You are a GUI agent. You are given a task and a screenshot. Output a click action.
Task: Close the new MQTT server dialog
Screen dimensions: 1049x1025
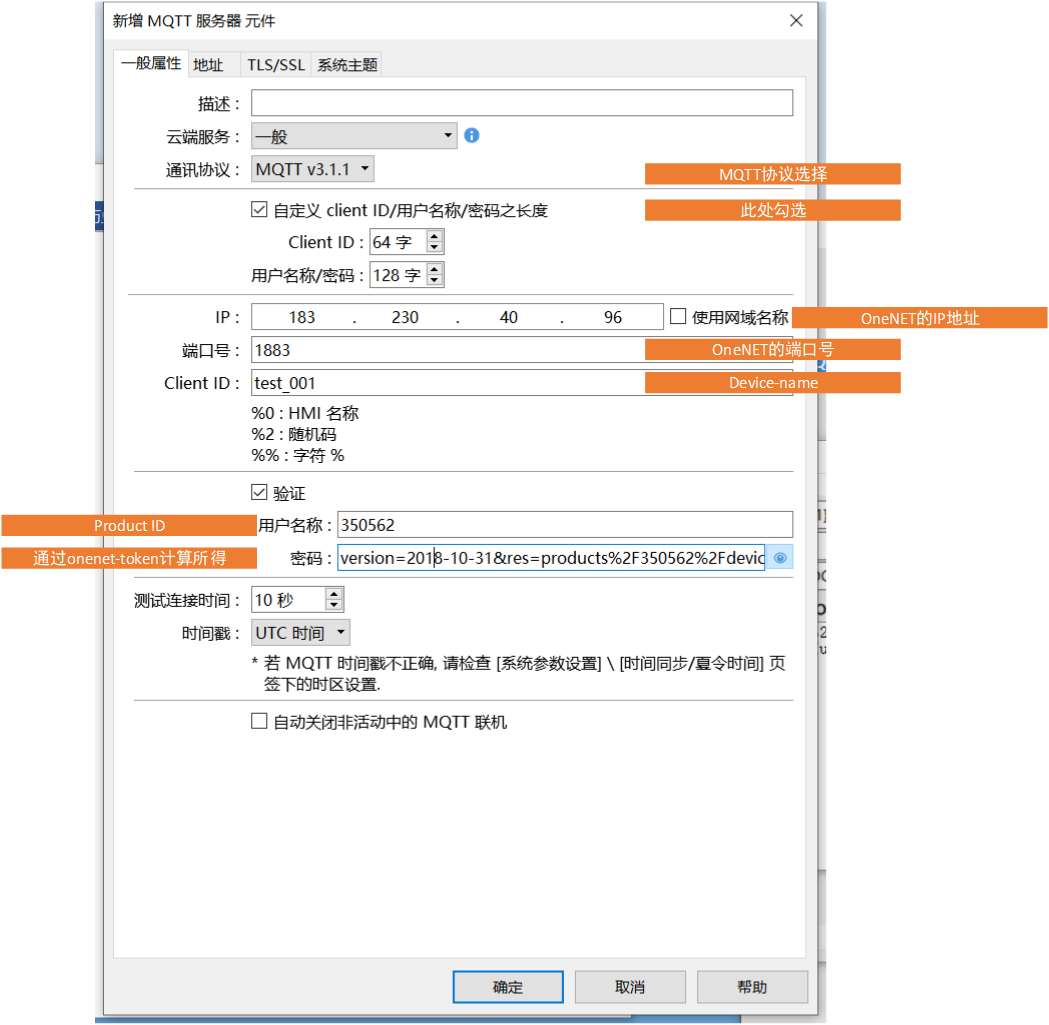click(x=796, y=21)
